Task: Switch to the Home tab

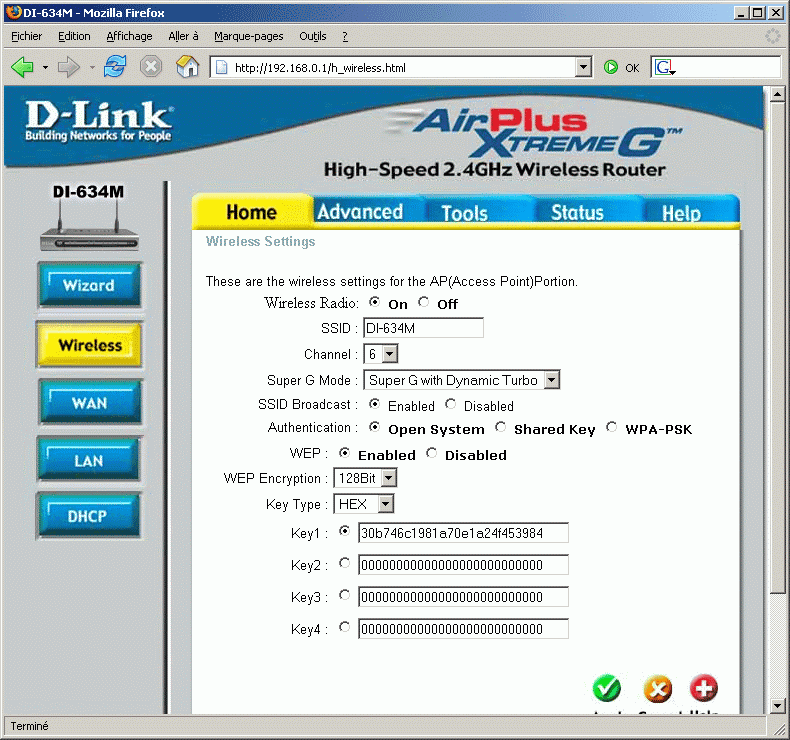Action: pyautogui.click(x=251, y=212)
